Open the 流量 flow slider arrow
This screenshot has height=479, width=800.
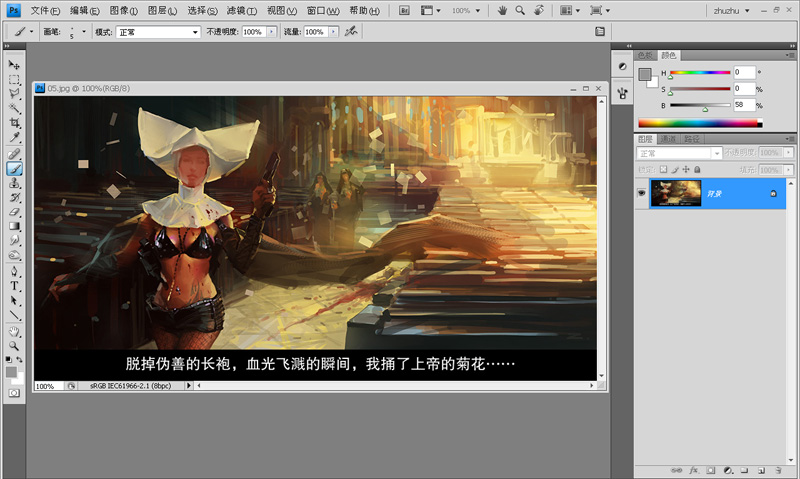pos(333,32)
